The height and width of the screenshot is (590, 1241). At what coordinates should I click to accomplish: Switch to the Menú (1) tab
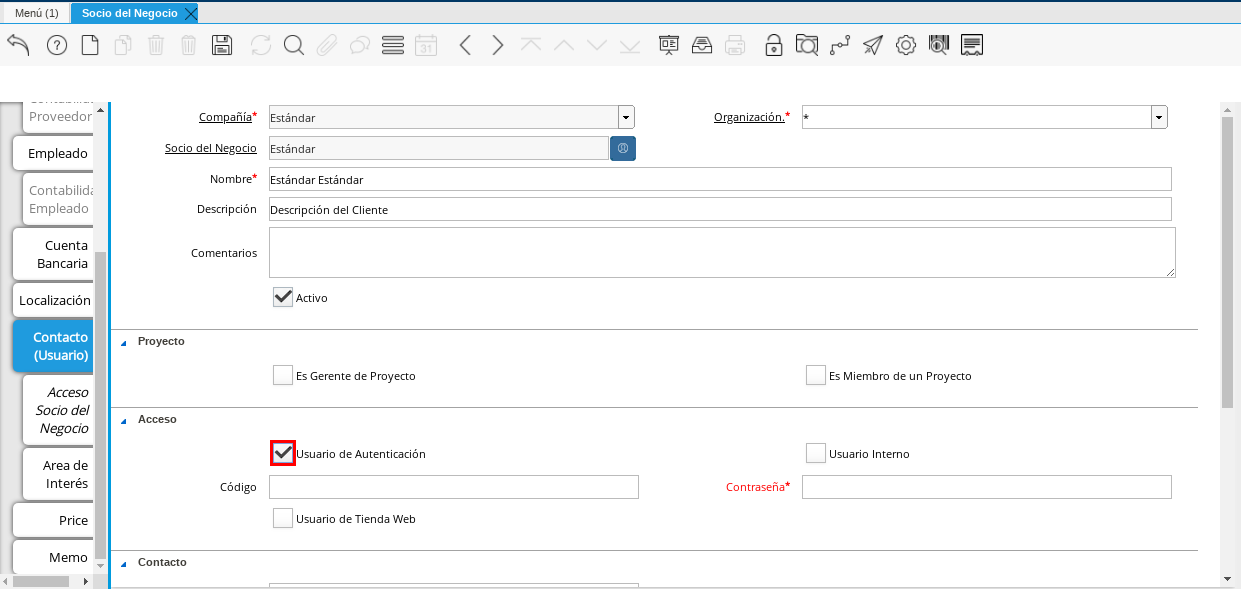coord(36,13)
